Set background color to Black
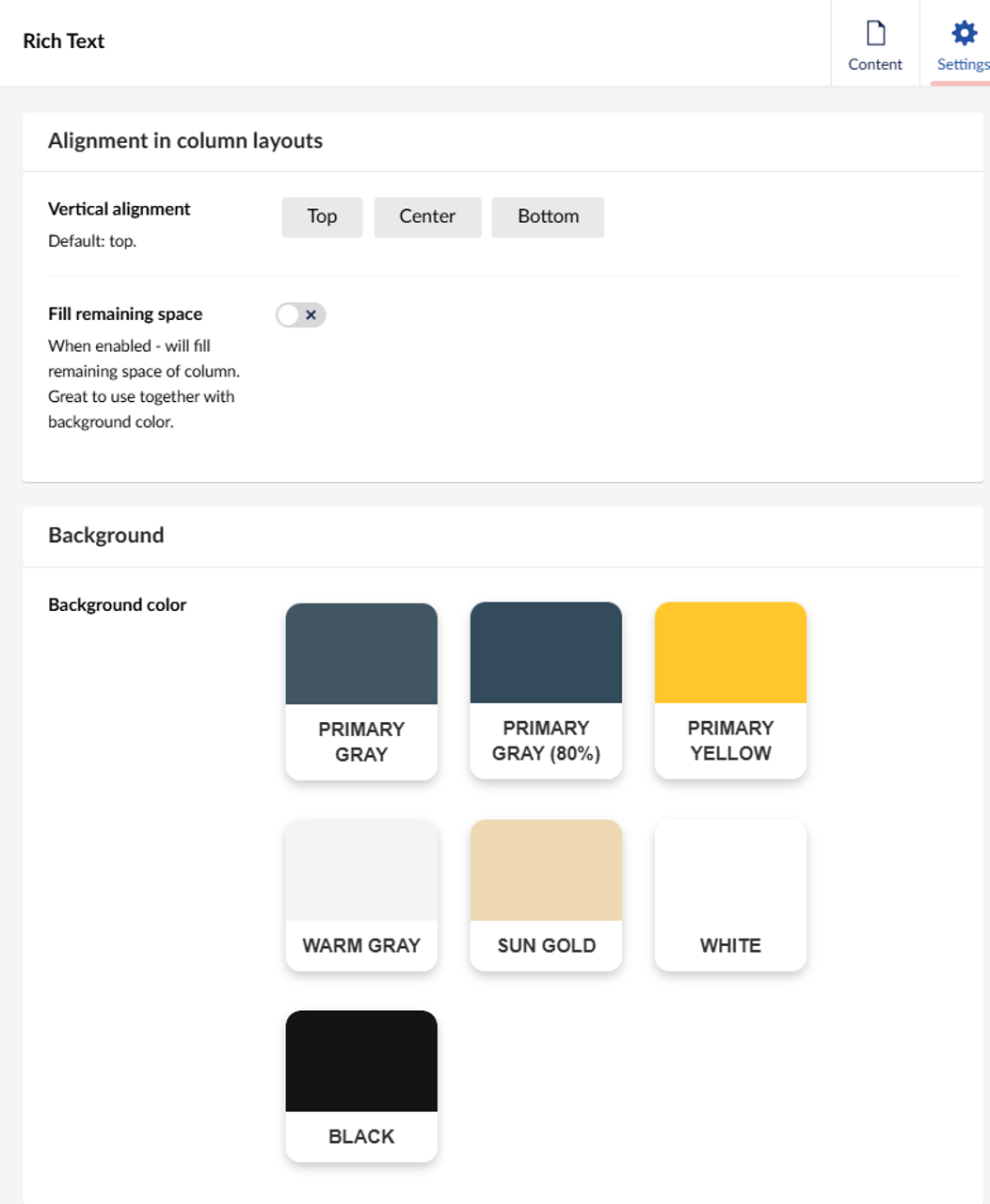Screen dimensions: 990x1204 [361, 1085]
